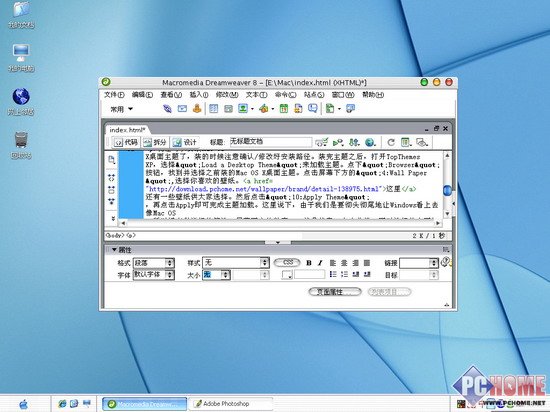Expand the 常用 insert category dropdown
Viewport: 550px width, 412px height.
(x=122, y=109)
